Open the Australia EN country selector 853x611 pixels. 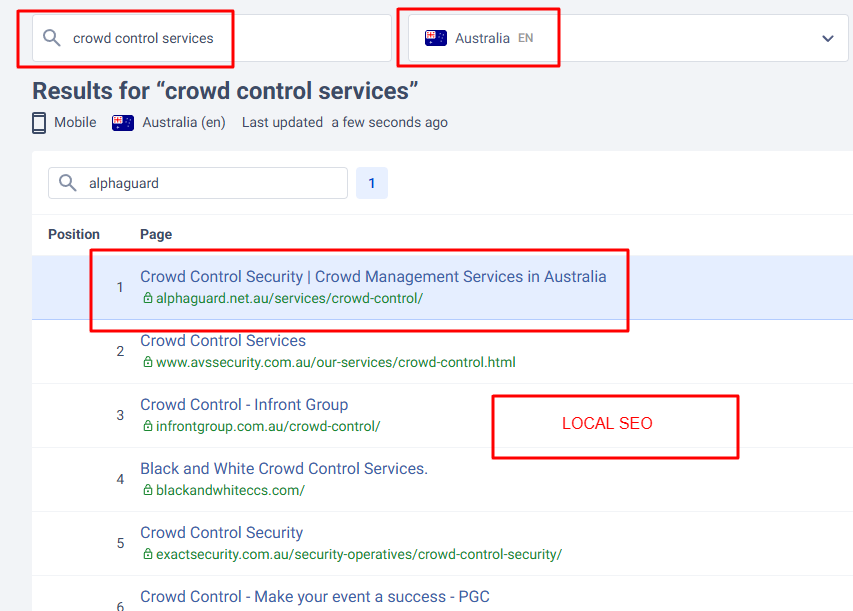pyautogui.click(x=628, y=38)
